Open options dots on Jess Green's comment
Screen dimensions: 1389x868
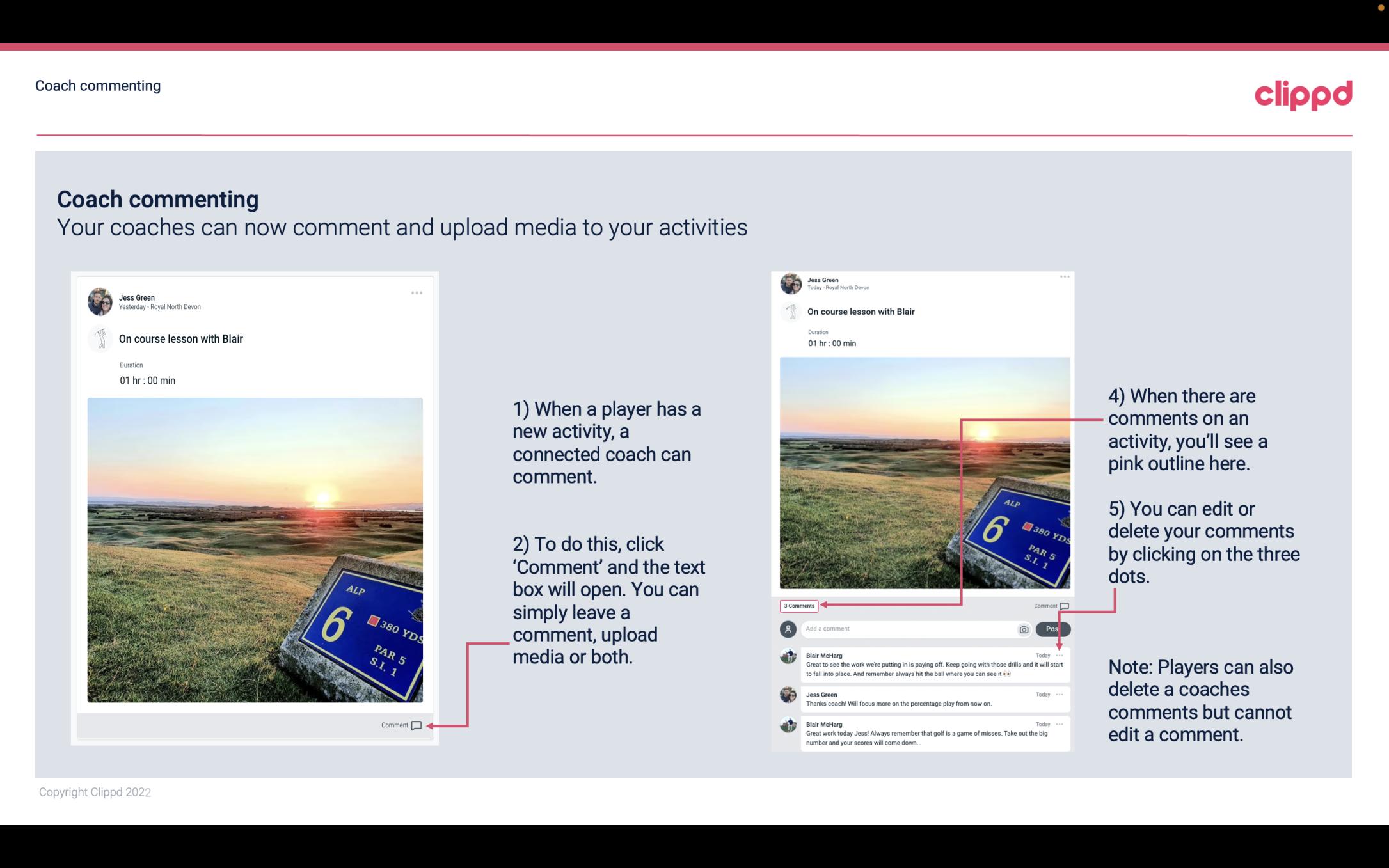pyautogui.click(x=1060, y=695)
